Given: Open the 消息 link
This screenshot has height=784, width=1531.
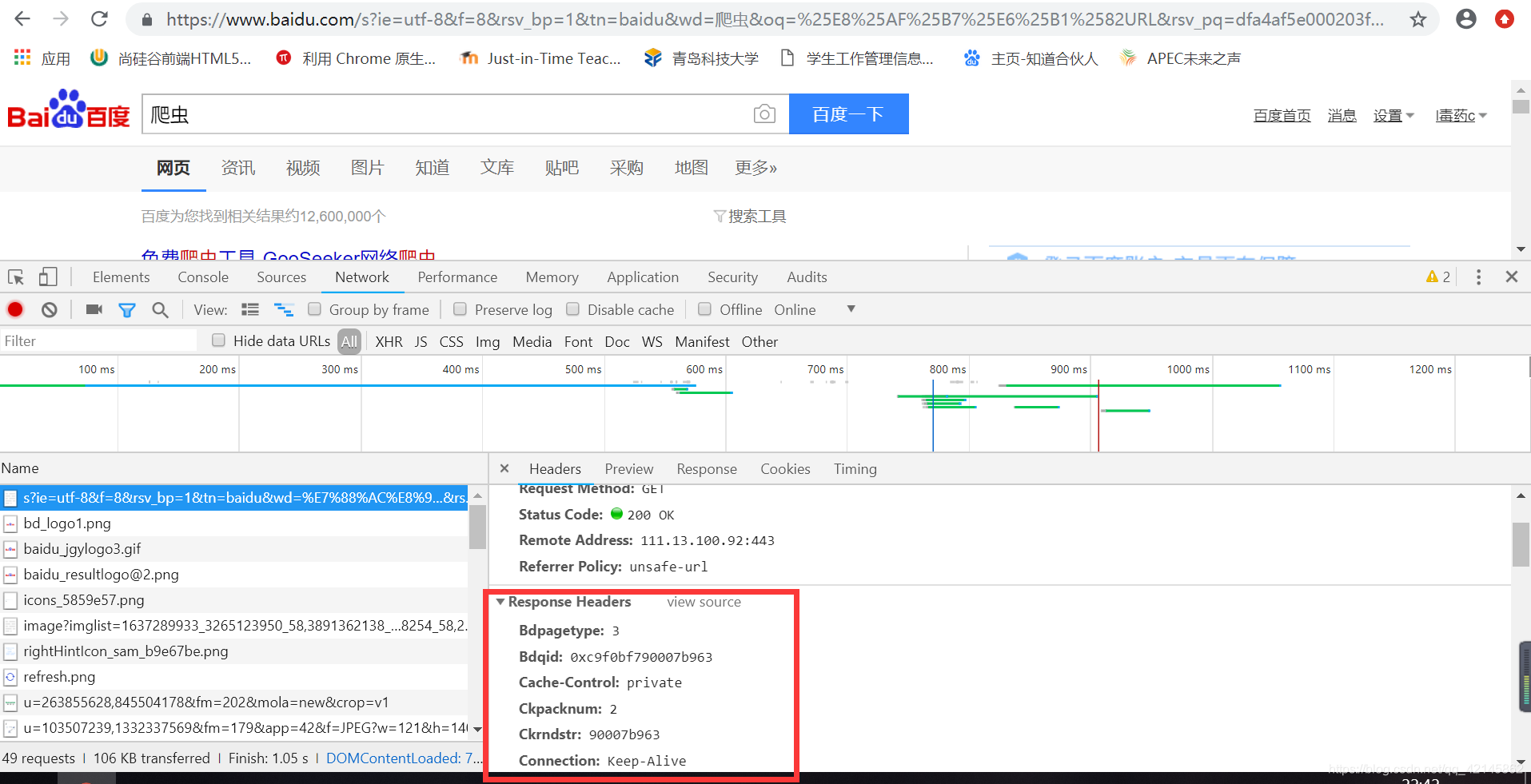Looking at the screenshot, I should pyautogui.click(x=1342, y=116).
